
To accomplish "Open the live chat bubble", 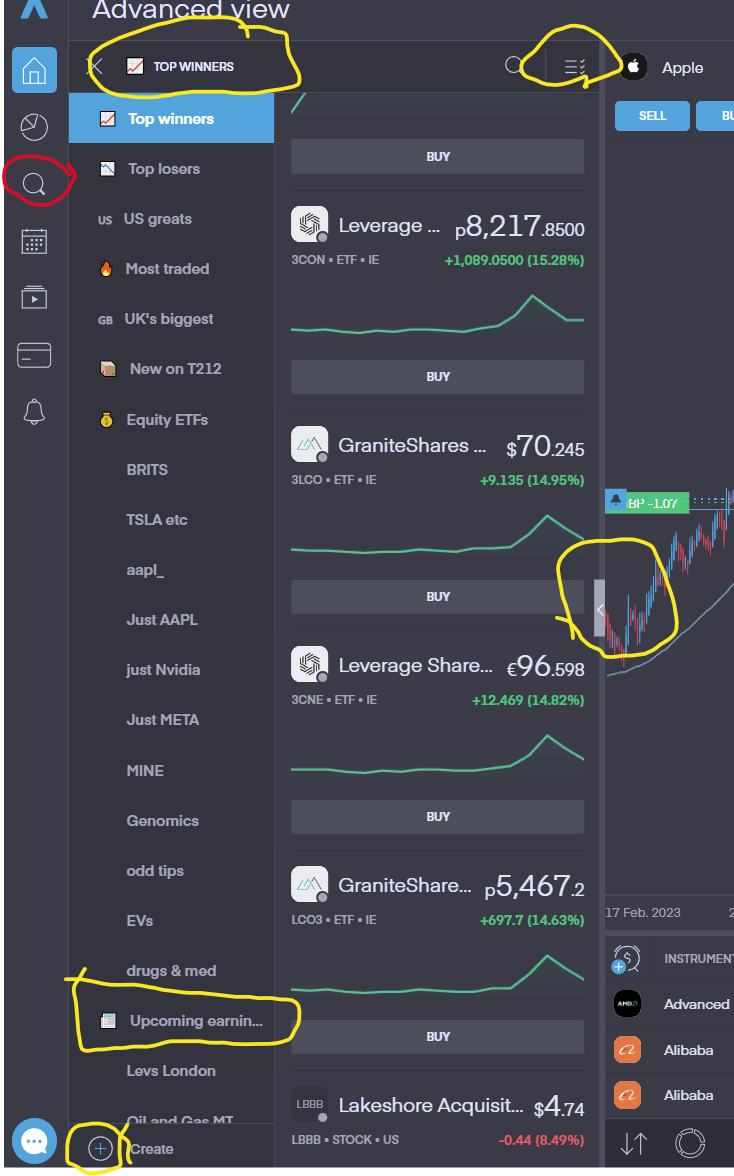I will point(34,1141).
